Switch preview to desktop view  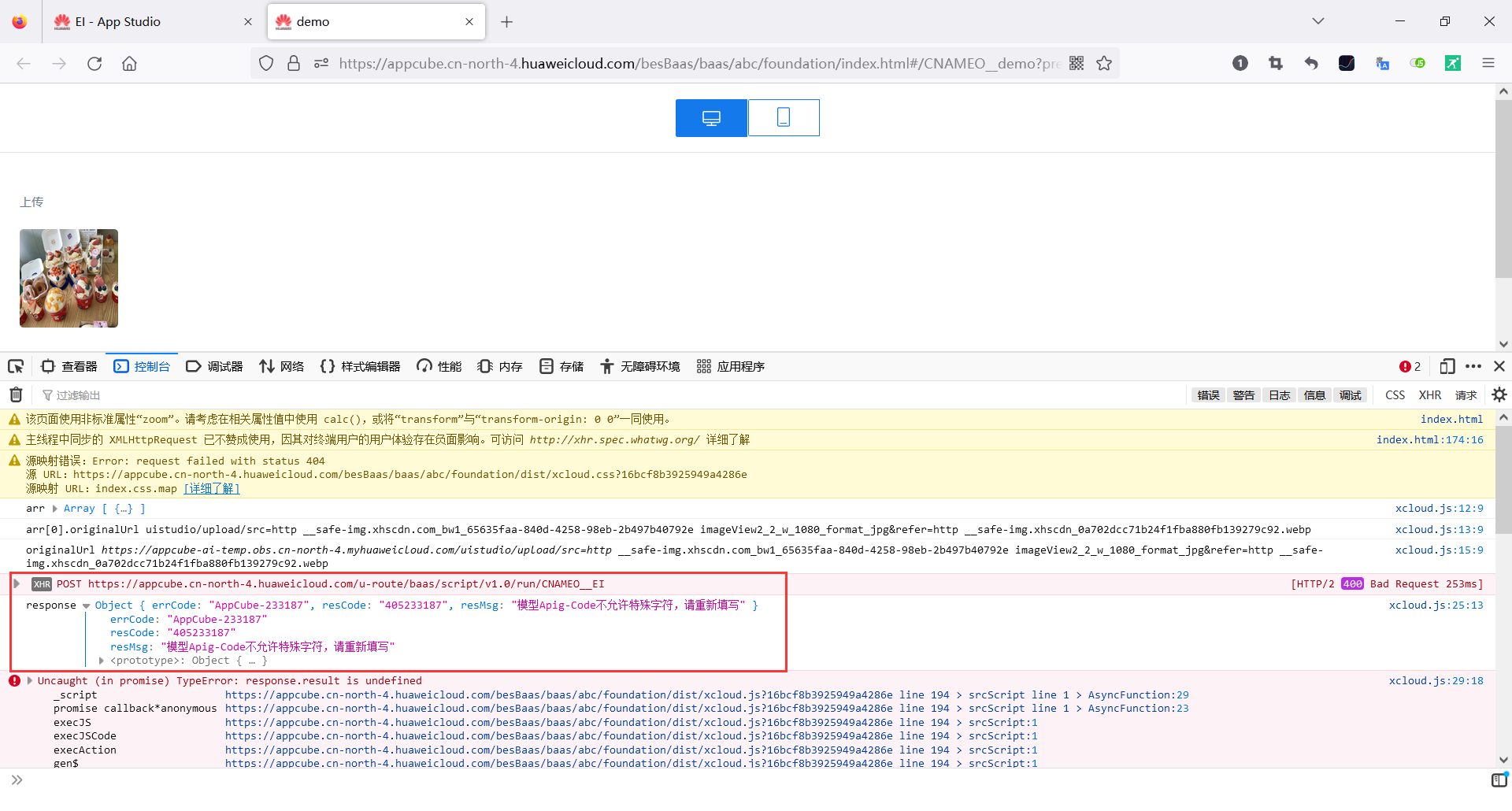(x=711, y=118)
